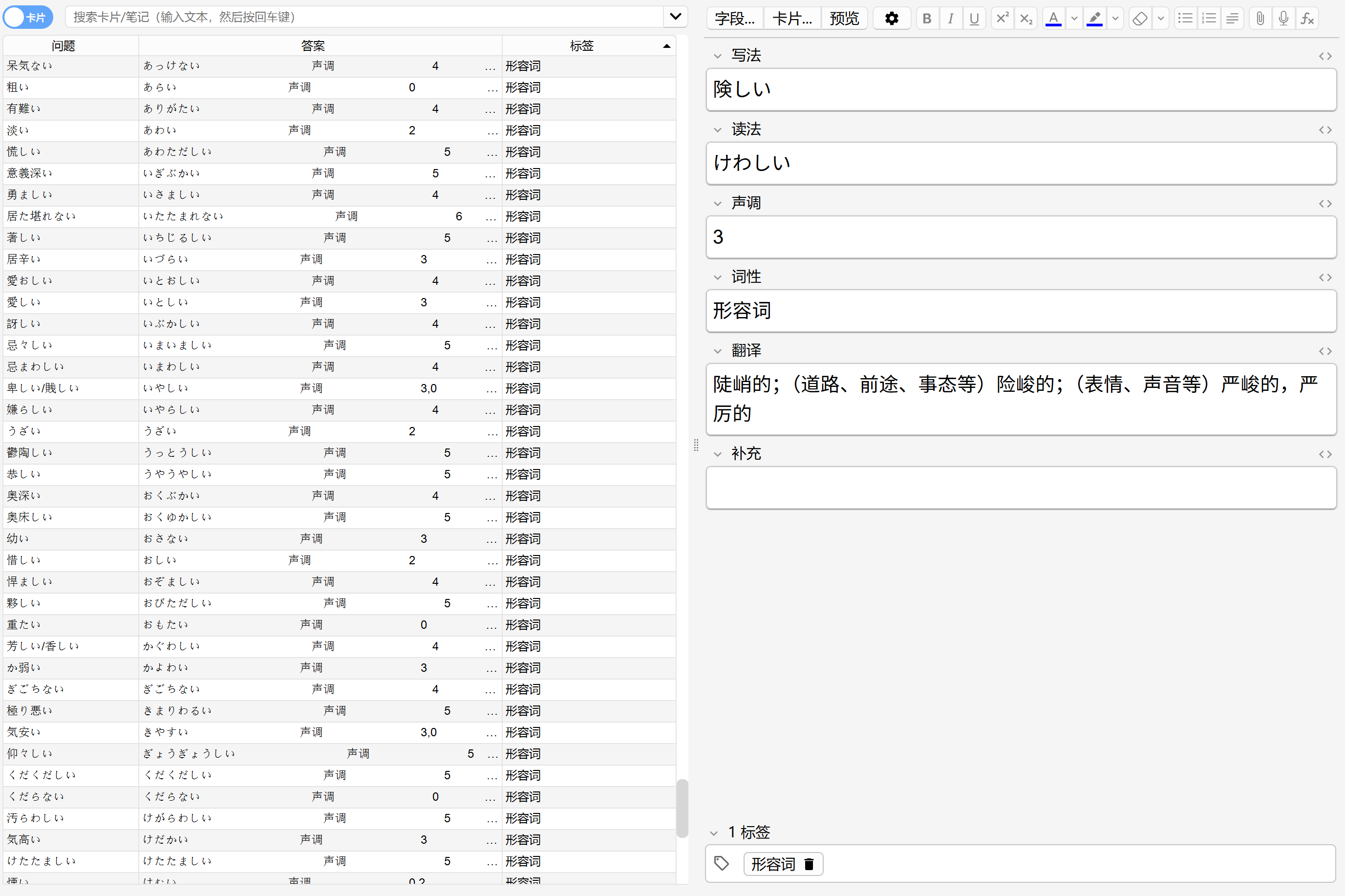Click the search cards/notes input box

(x=364, y=17)
